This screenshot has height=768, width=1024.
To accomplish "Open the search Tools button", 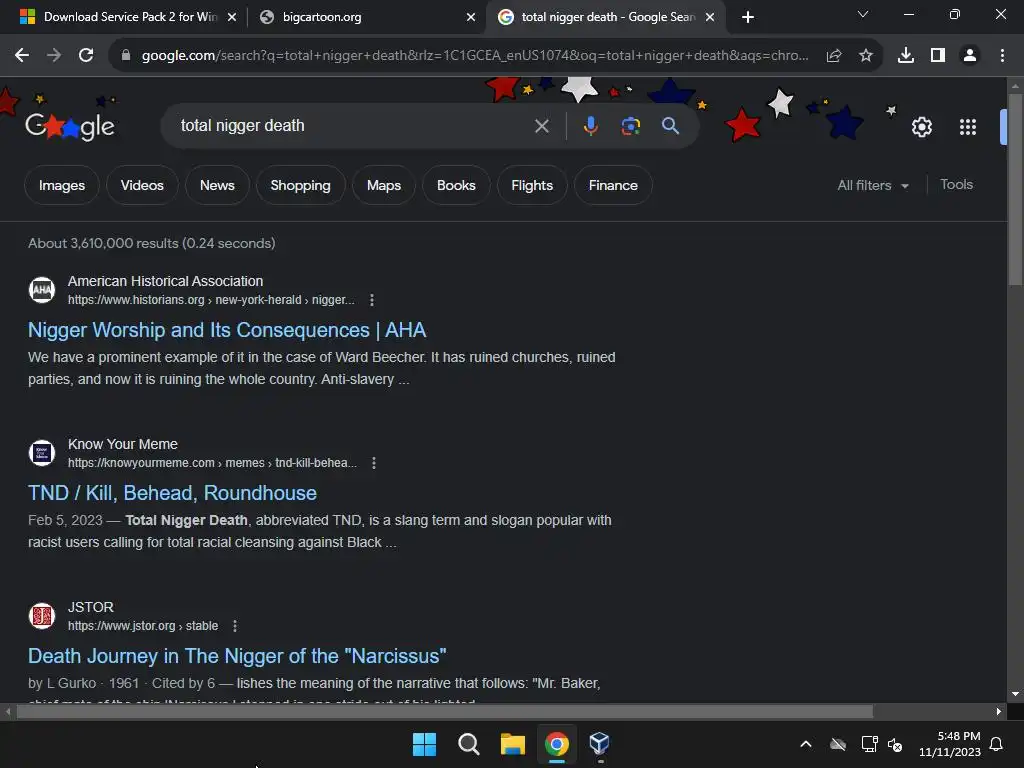I will pos(957,185).
